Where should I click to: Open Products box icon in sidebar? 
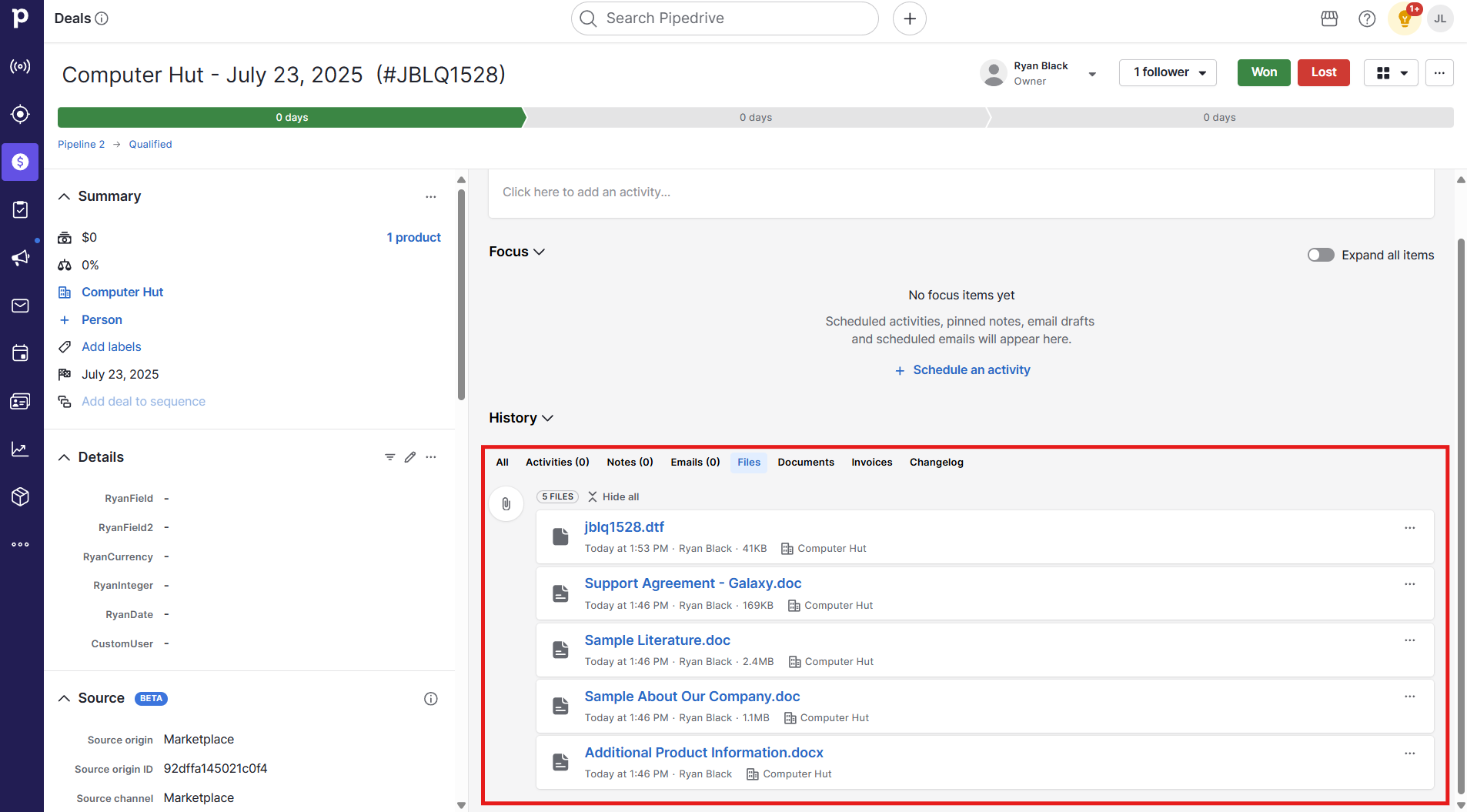coord(21,496)
